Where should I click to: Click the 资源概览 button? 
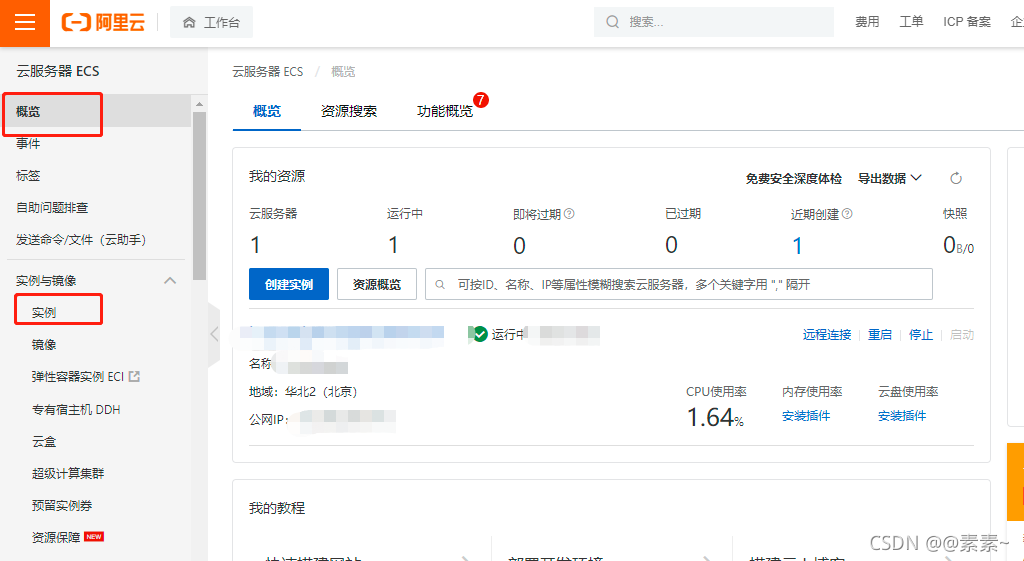tap(377, 284)
